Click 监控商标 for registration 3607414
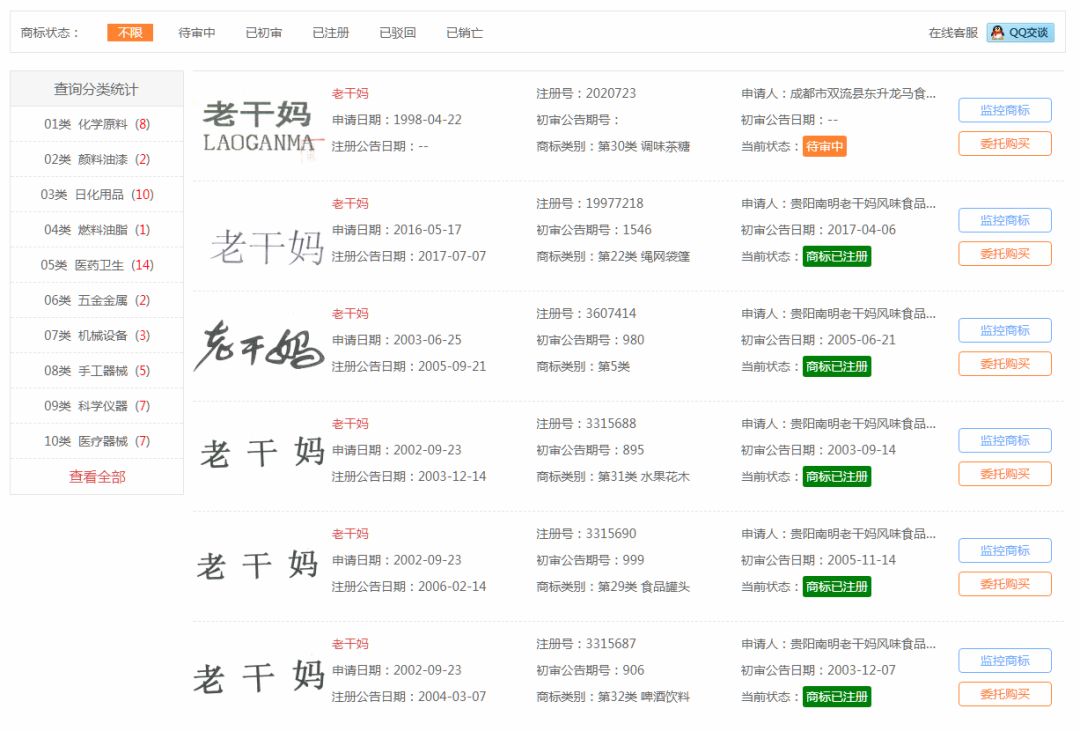 (x=1005, y=331)
